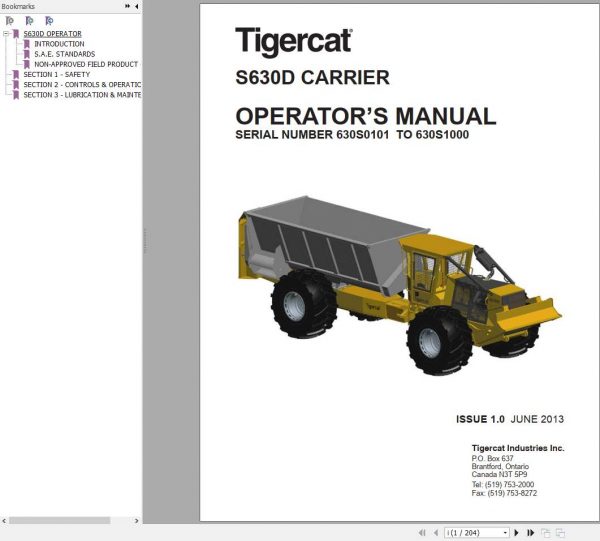Click the third bookmark toolbar icon
This screenshot has height=541, width=600.
pos(49,21)
